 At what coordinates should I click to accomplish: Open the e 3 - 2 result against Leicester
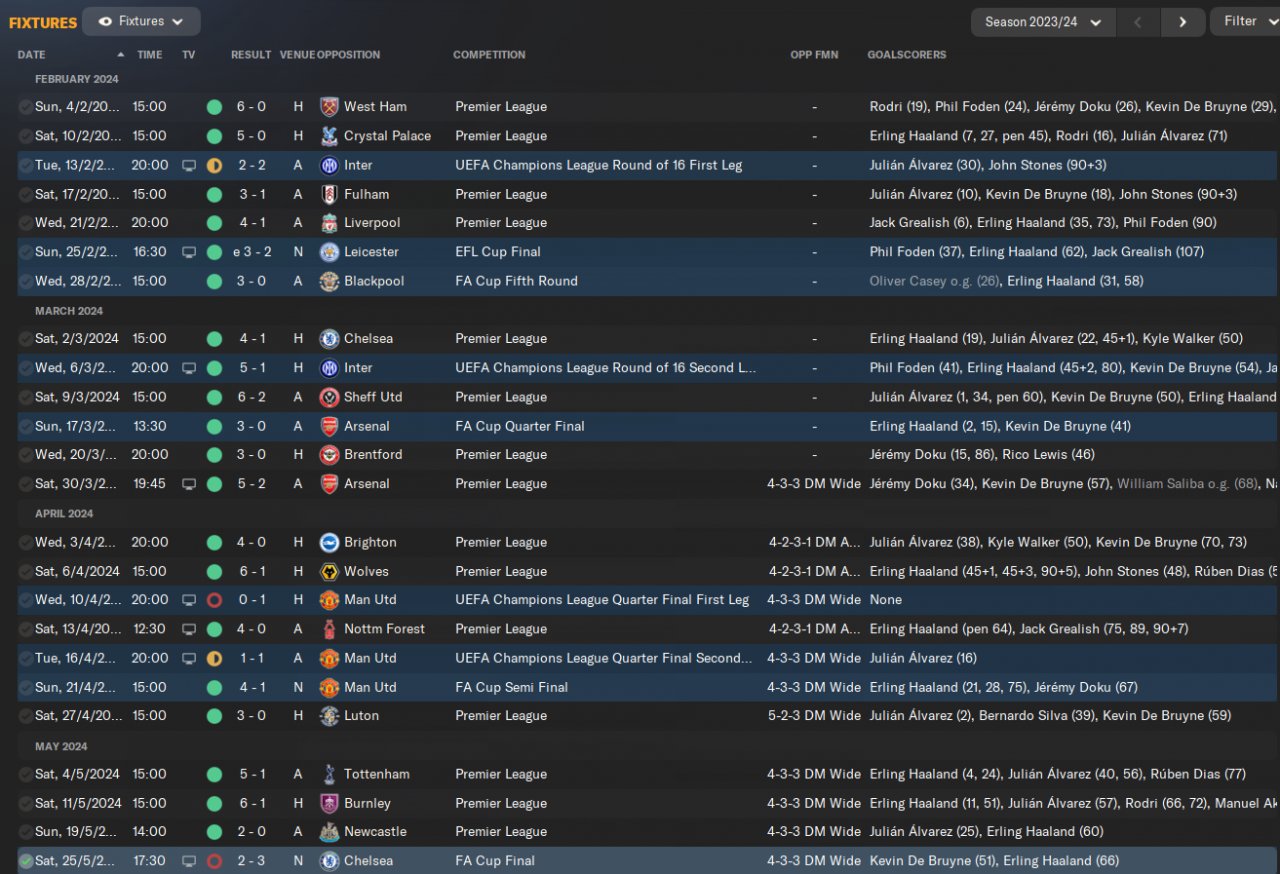(x=252, y=252)
